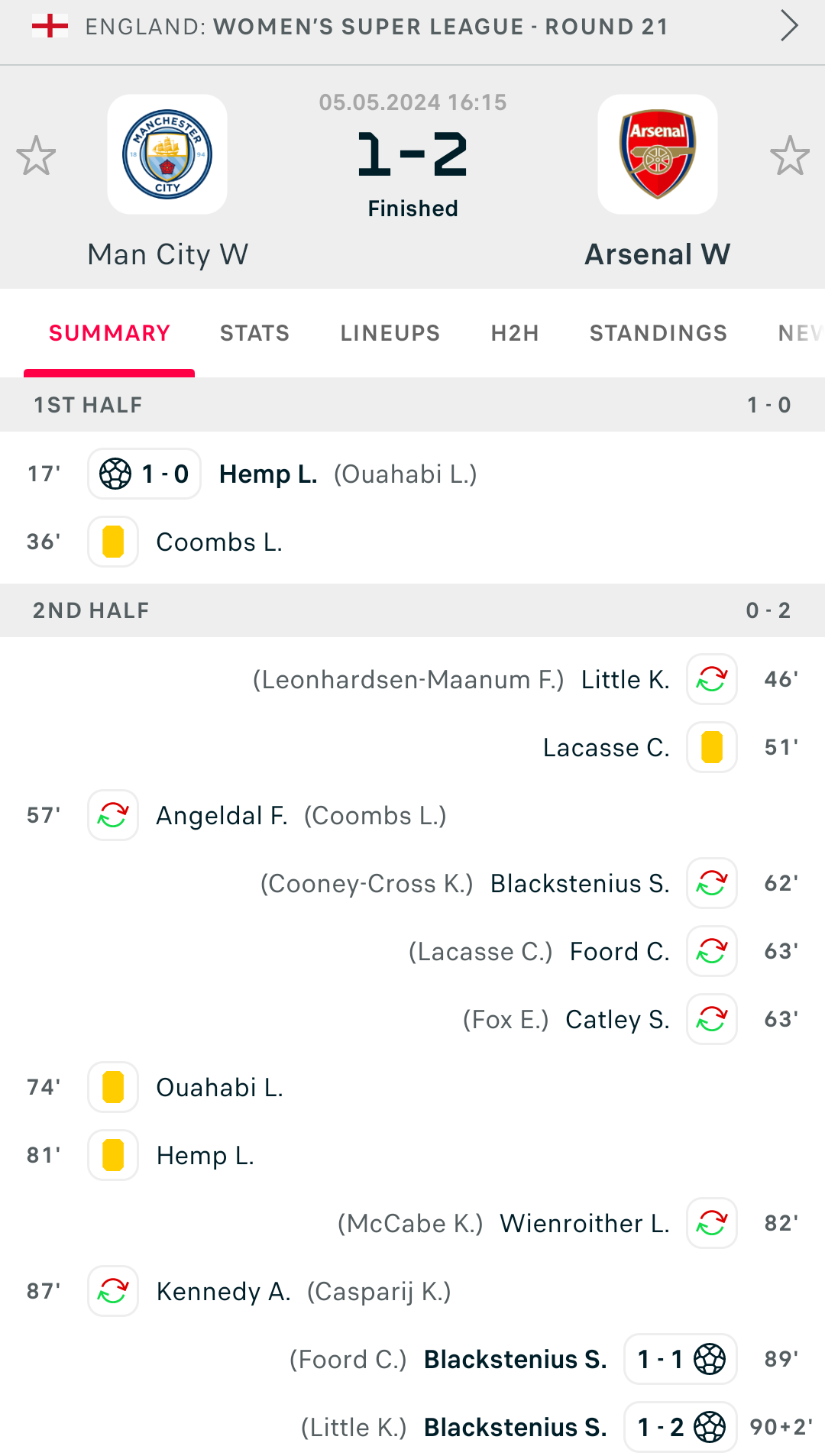Screen dimensions: 825x1456
Task: Click Lacasse C. yellow card icon
Action: pyautogui.click(x=712, y=747)
